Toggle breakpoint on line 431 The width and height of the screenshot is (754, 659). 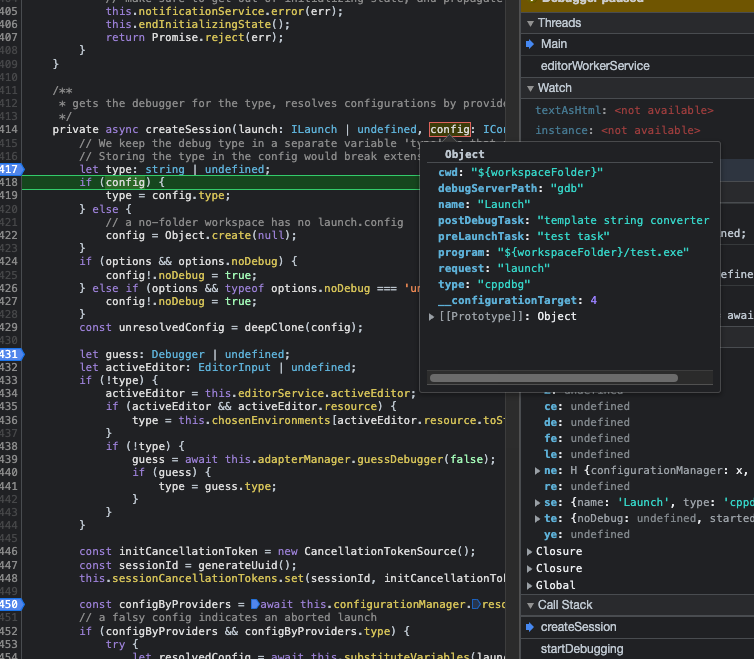click(x=11, y=354)
